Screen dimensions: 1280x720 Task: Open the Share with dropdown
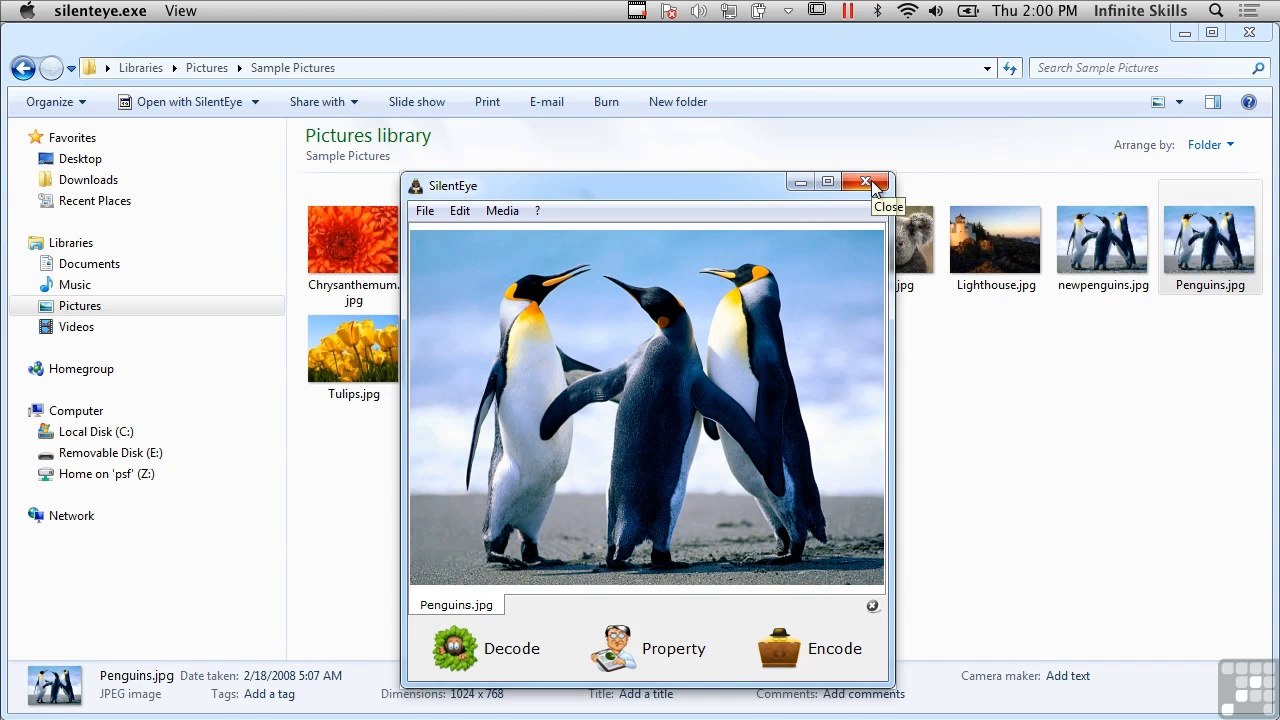tap(323, 102)
